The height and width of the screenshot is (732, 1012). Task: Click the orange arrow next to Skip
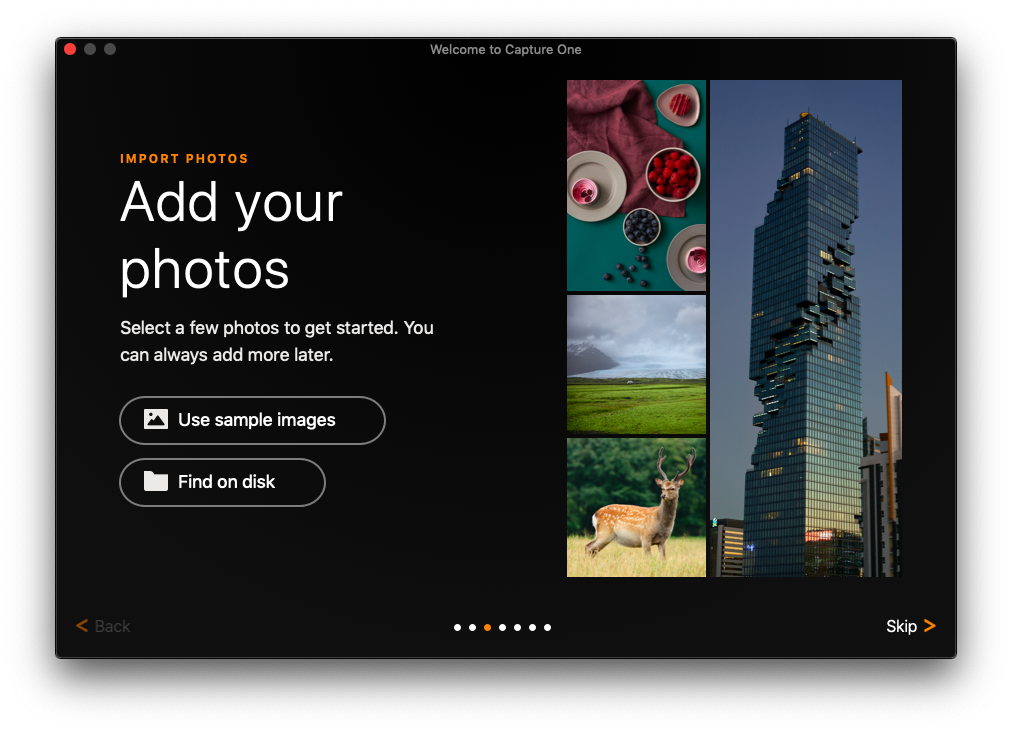(x=929, y=625)
